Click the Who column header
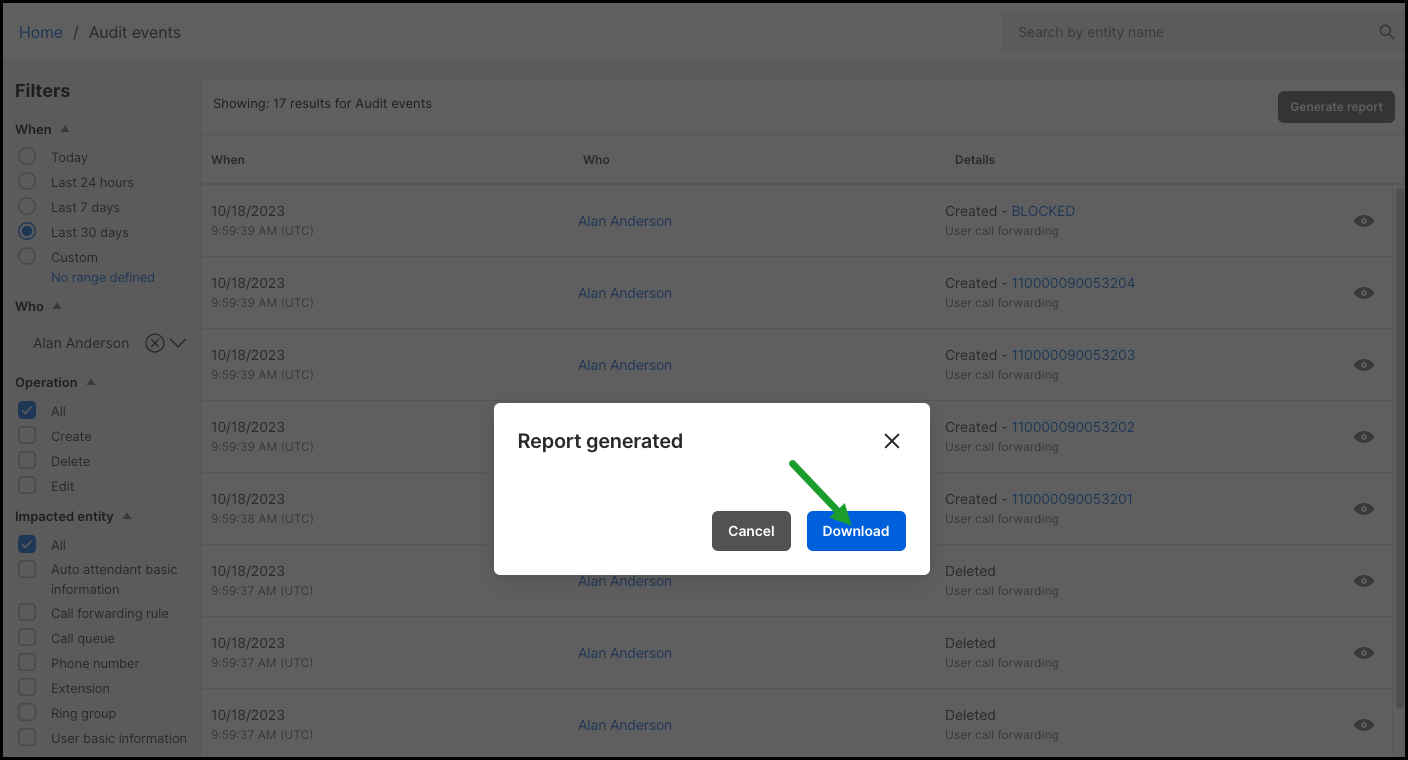Screen dimensions: 1408x760 point(596,160)
